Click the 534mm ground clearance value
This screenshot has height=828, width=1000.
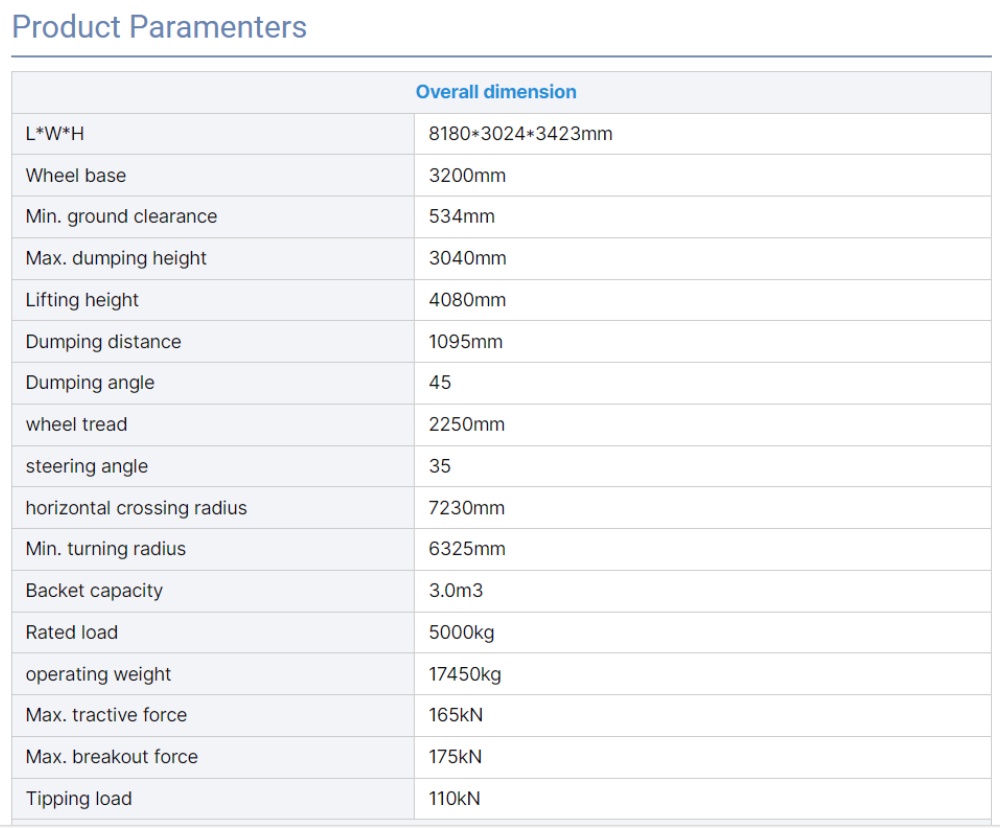[x=461, y=217]
